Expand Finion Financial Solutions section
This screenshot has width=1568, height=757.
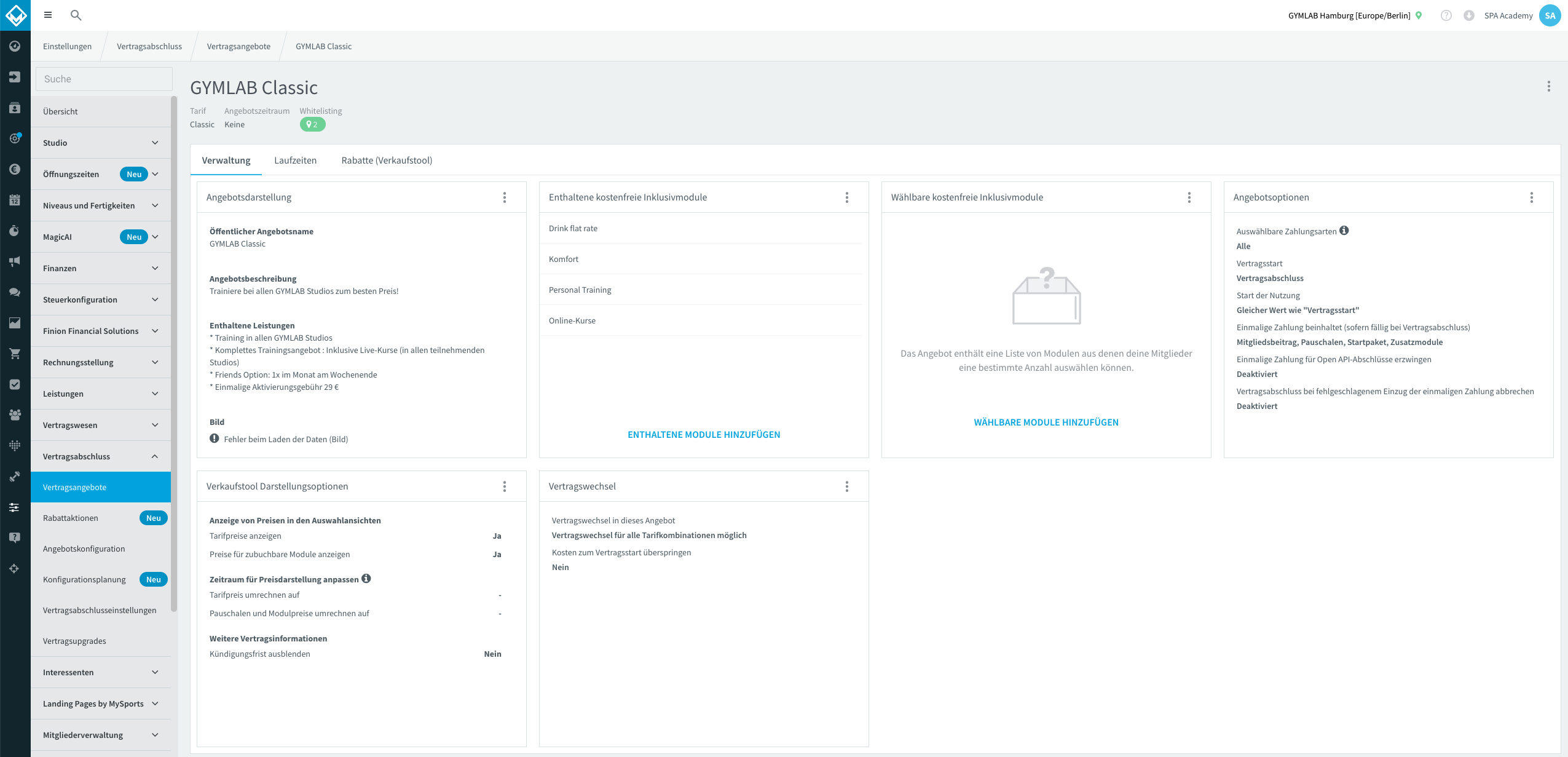pyautogui.click(x=101, y=331)
